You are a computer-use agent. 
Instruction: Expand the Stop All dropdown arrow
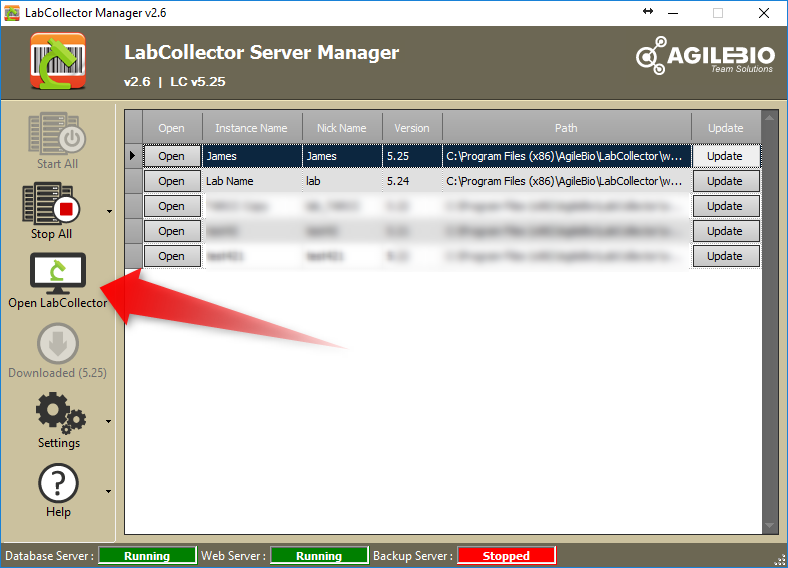click(x=109, y=212)
